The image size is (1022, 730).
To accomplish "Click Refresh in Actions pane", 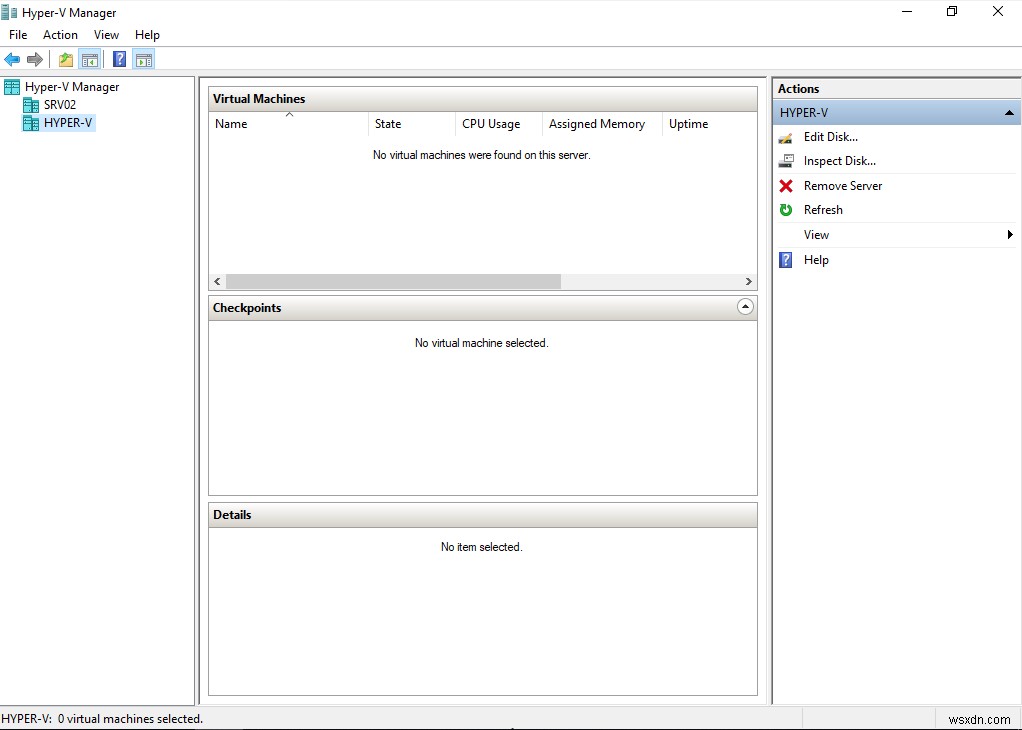I will click(823, 210).
